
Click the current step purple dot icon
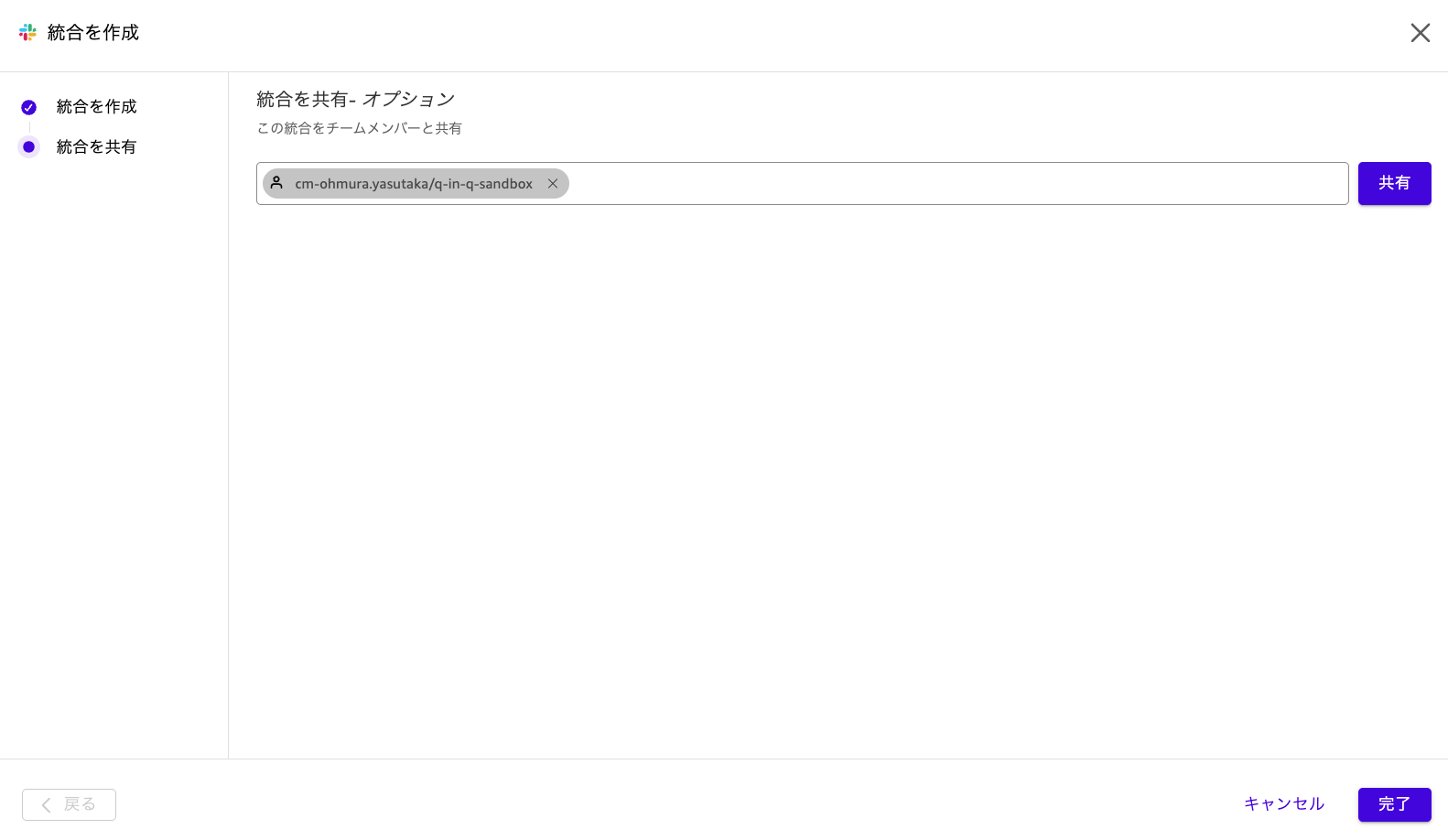(28, 146)
